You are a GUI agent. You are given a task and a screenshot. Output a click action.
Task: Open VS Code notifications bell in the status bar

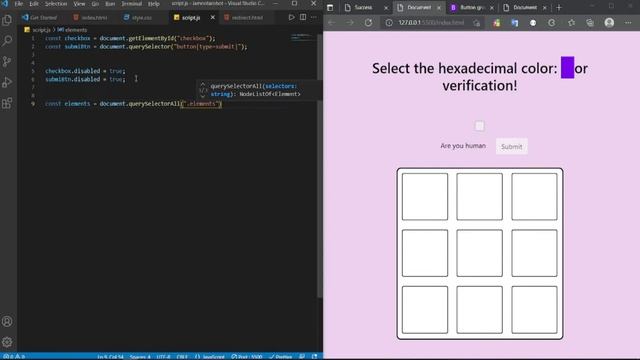315,356
